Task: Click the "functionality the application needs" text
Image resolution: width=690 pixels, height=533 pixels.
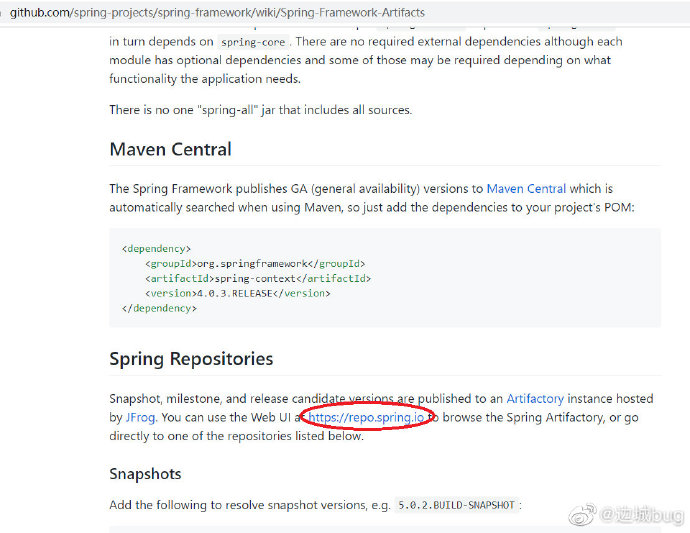Action: coord(205,79)
